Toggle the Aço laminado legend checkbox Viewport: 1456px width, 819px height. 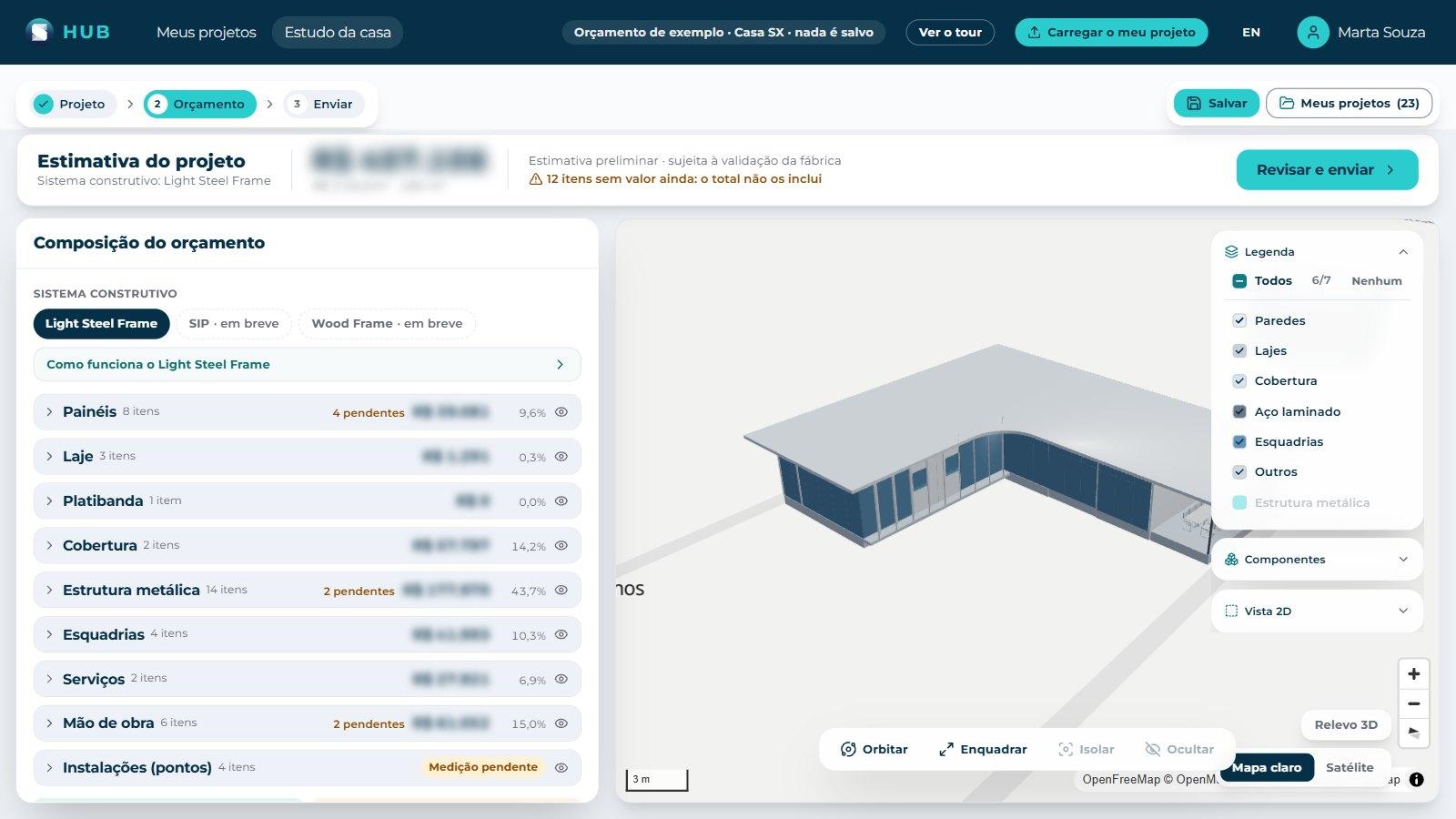coord(1239,411)
